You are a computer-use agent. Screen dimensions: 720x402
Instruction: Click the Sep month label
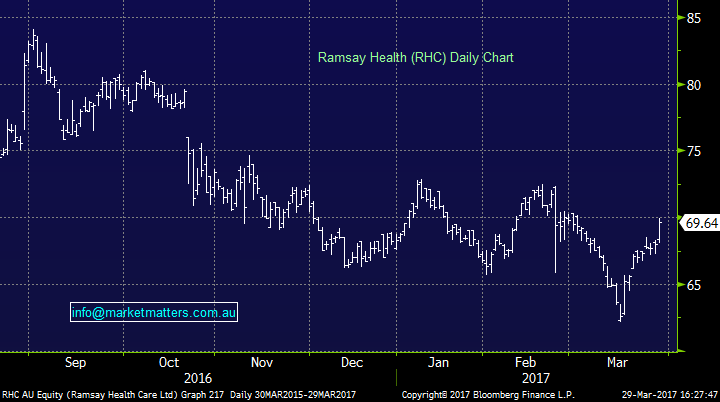[x=75, y=363]
